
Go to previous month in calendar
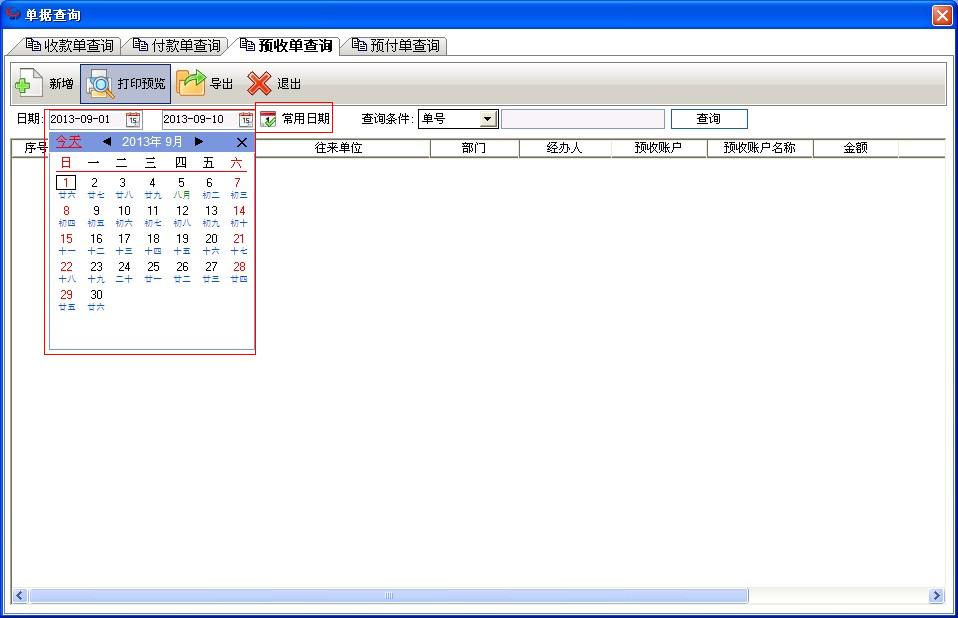(x=107, y=142)
